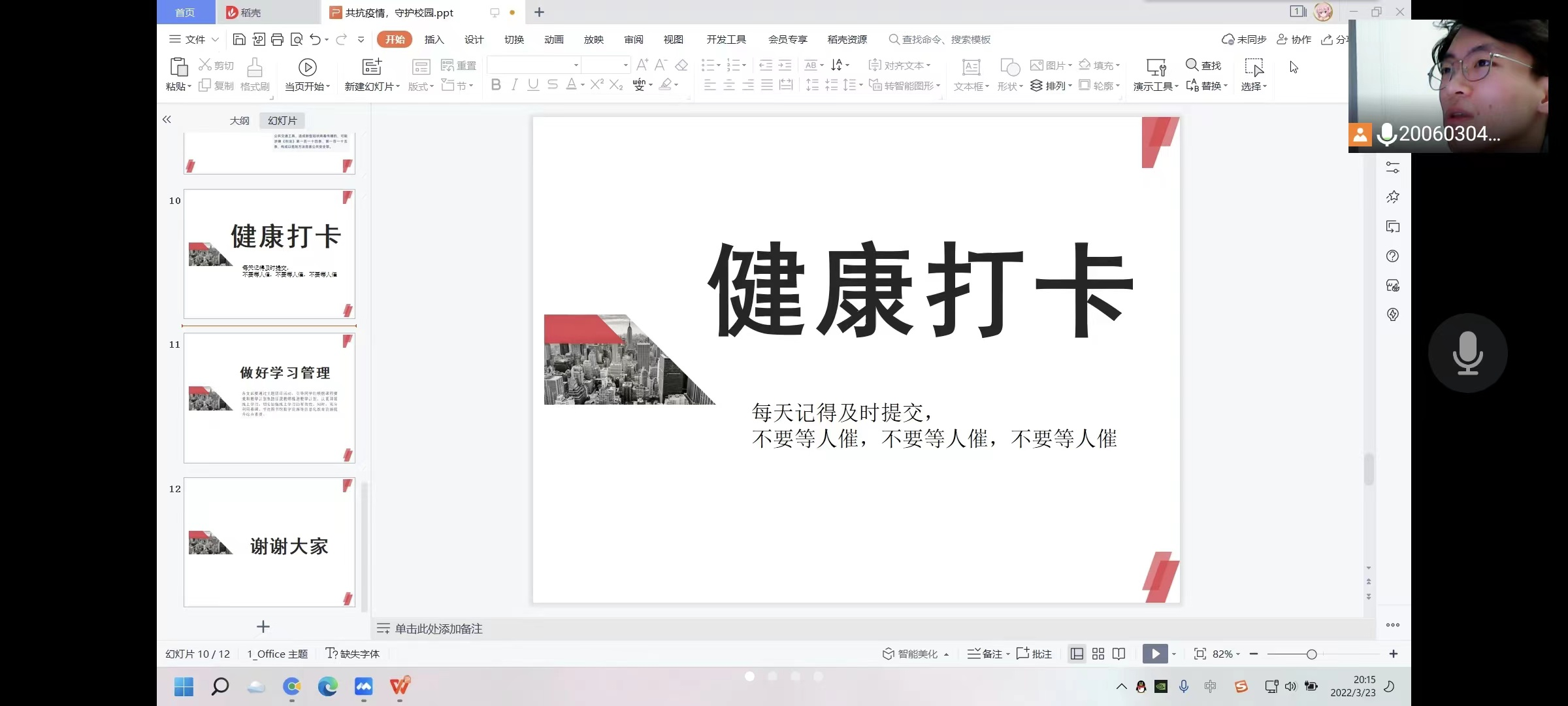Viewport: 1568px width, 706px height.
Task: Click the New Slide icon
Action: tap(372, 67)
